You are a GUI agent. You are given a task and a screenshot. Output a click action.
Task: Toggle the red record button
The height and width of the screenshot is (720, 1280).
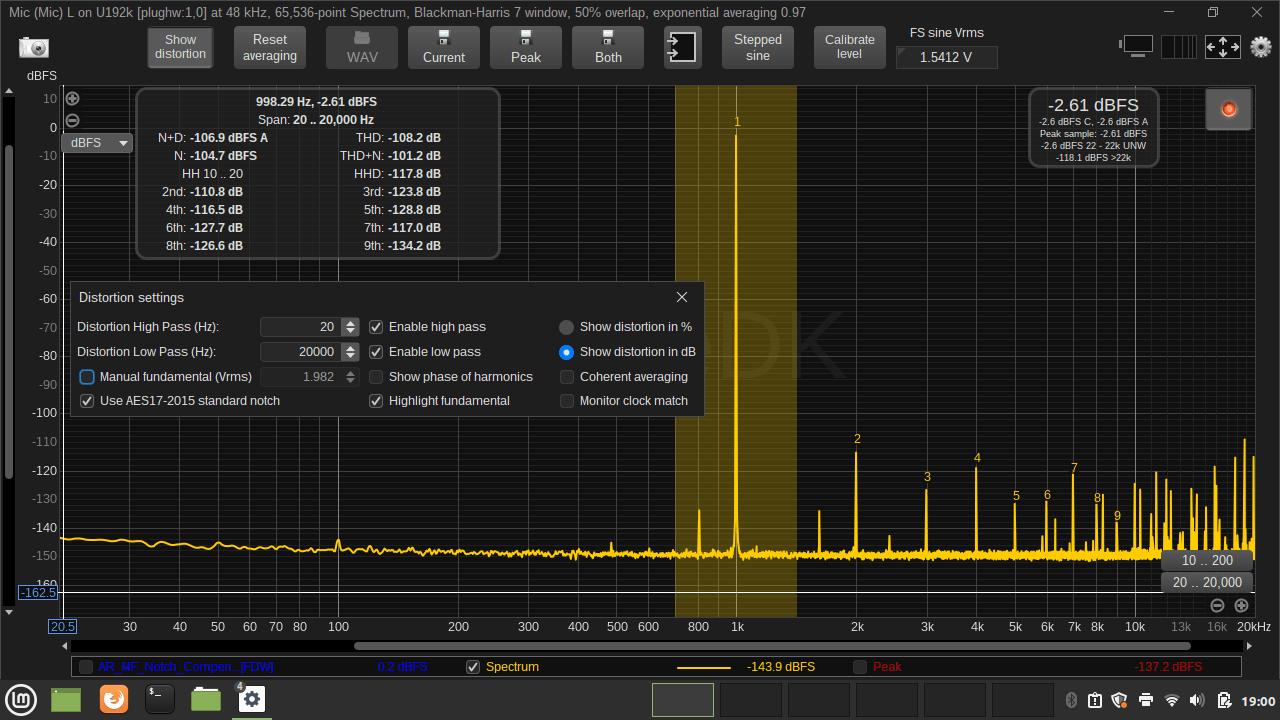(x=1229, y=109)
